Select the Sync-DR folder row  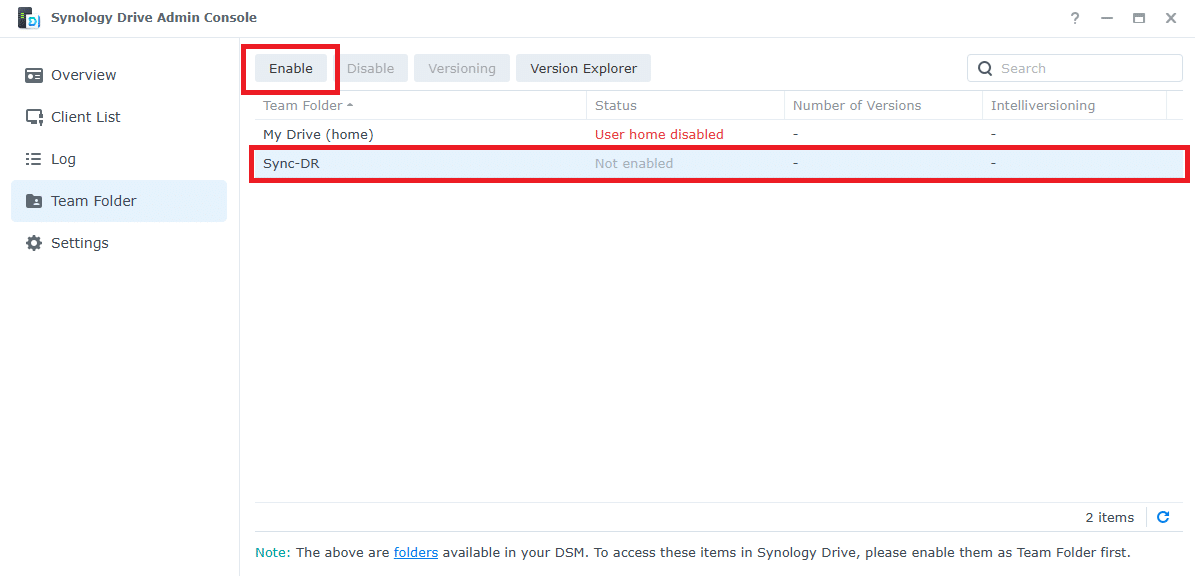(x=719, y=163)
